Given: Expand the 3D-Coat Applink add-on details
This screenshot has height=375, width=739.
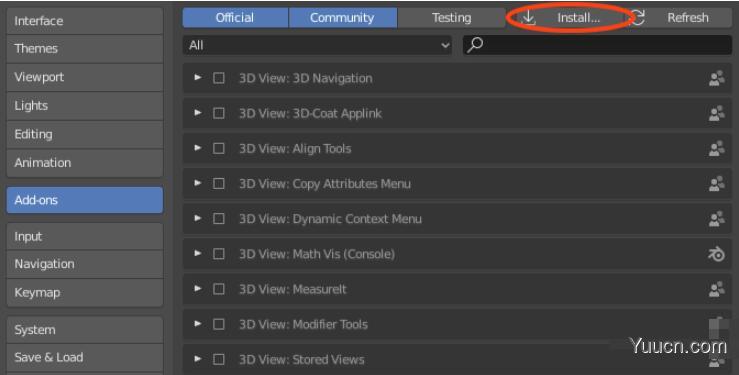Looking at the screenshot, I should [198, 113].
